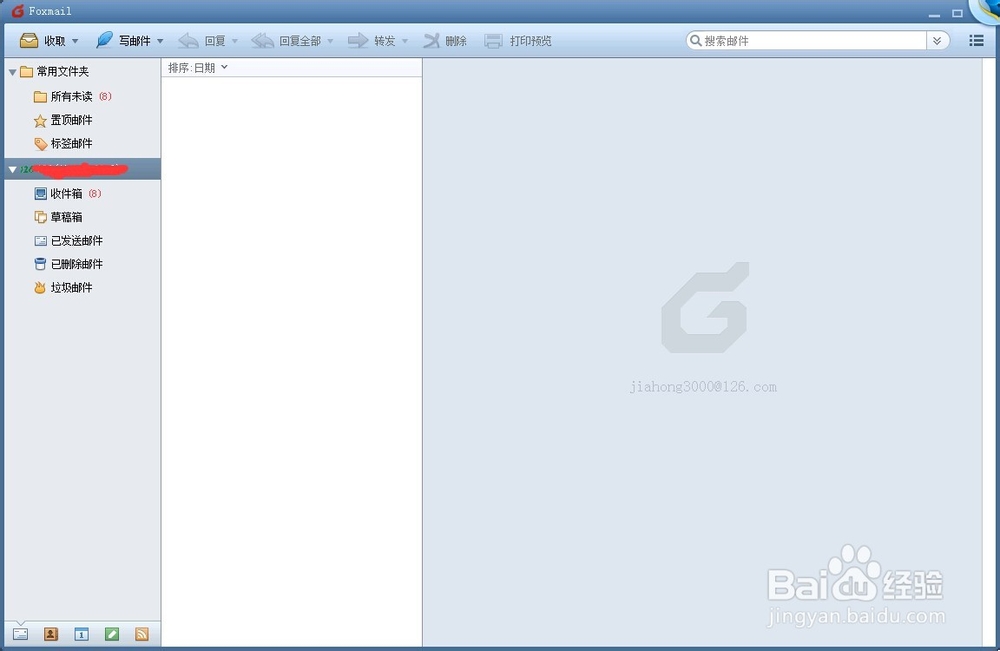Image resolution: width=1000 pixels, height=651 pixels.
Task: Switch to the notes view icon
Action: click(112, 634)
